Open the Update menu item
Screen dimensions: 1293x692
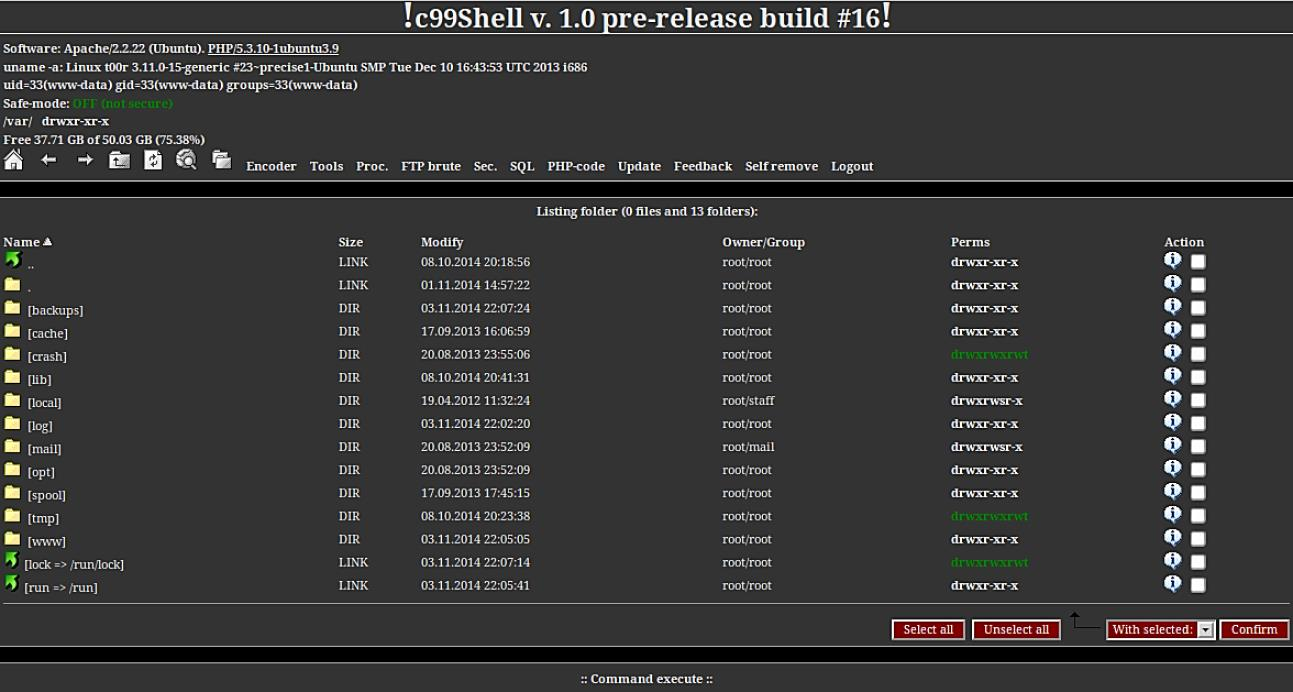(639, 166)
